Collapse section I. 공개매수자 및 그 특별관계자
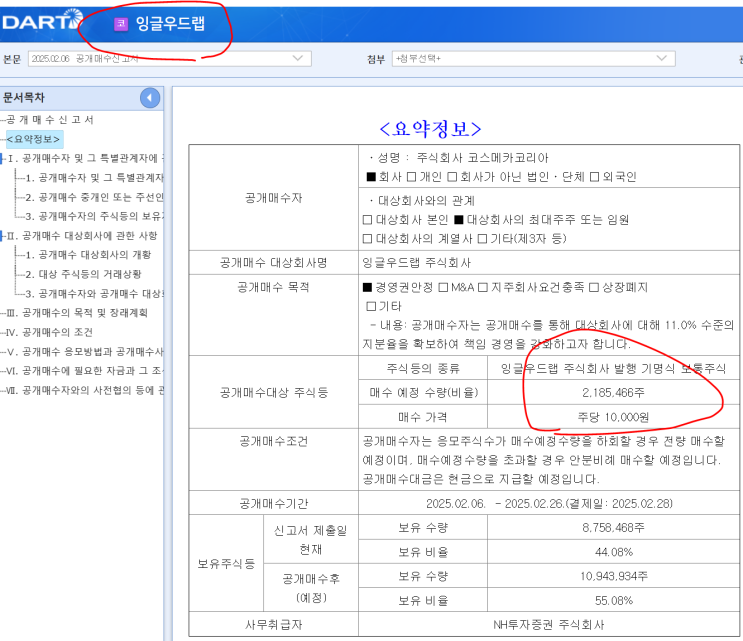 point(3,158)
